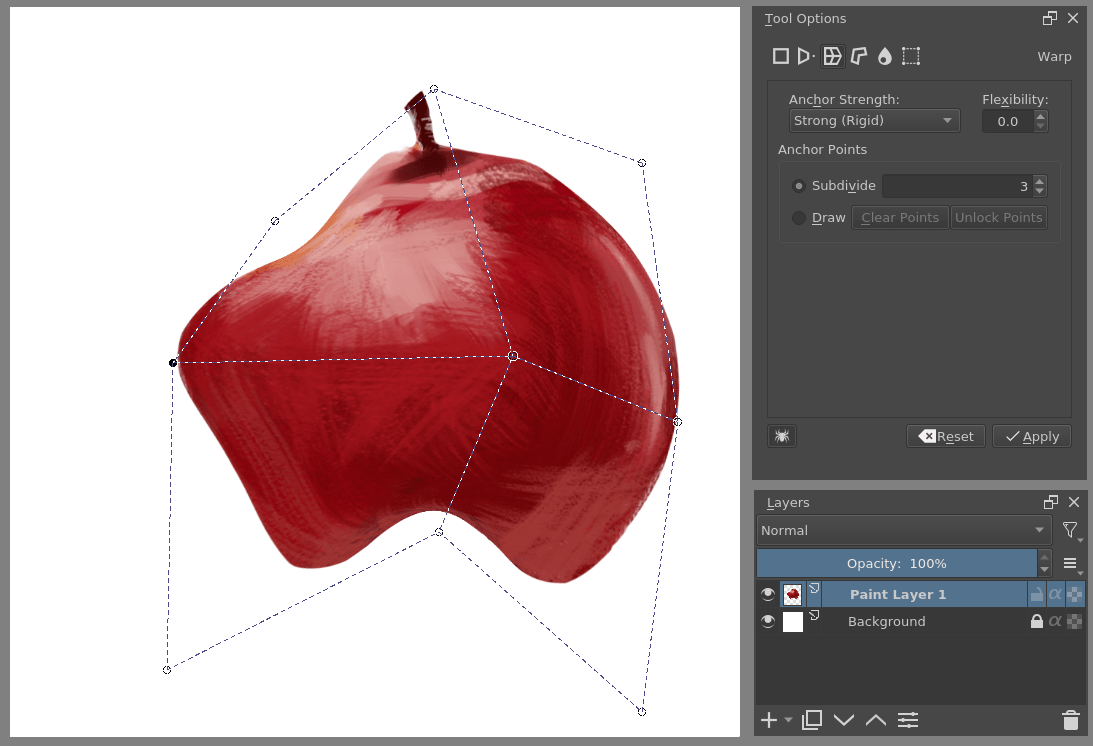Delete the selected layer with the trash icon
Image resolution: width=1093 pixels, height=746 pixels.
(1070, 720)
